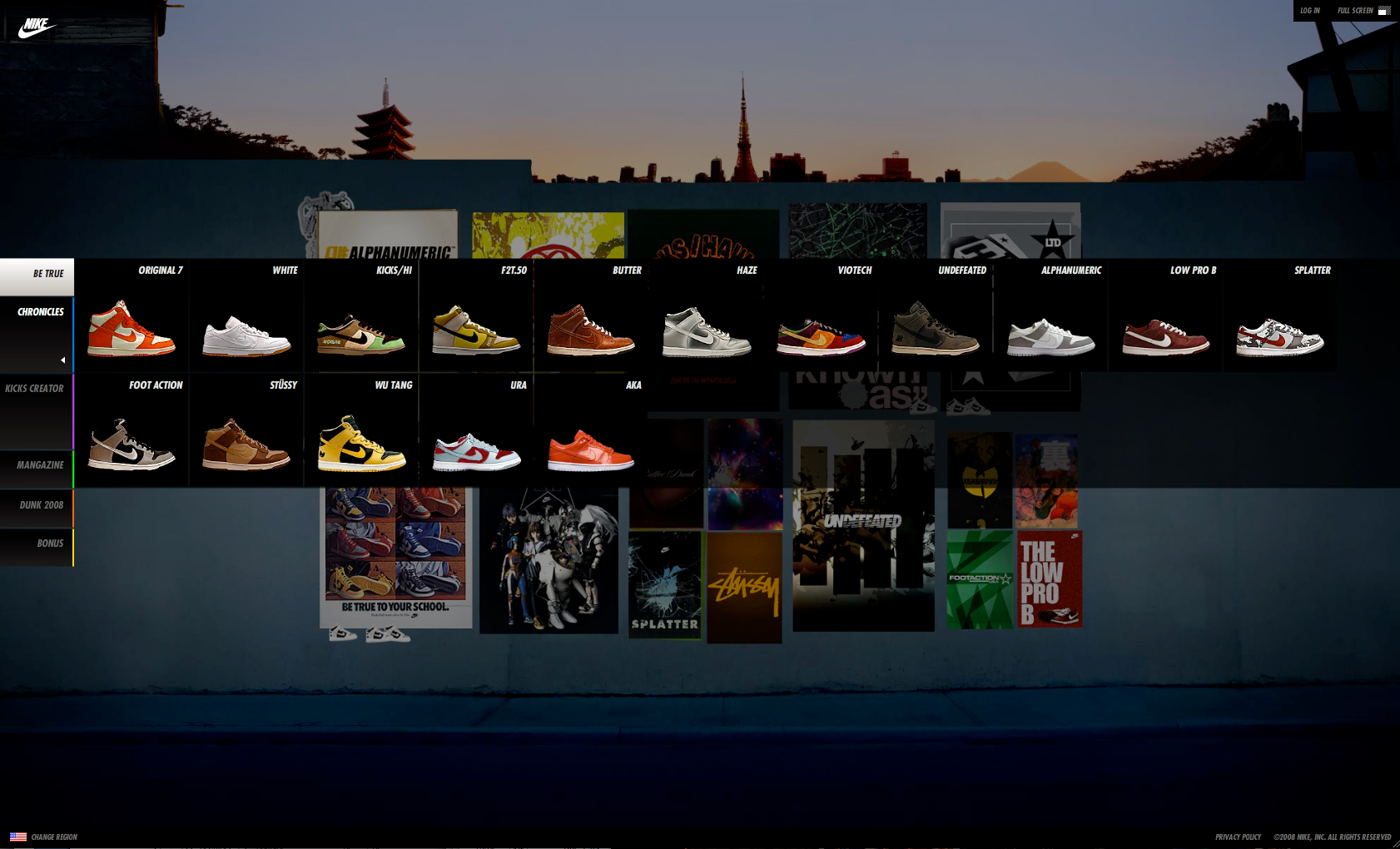Click the green Footaction poster
Image resolution: width=1400 pixels, height=849 pixels.
pyautogui.click(x=980, y=579)
